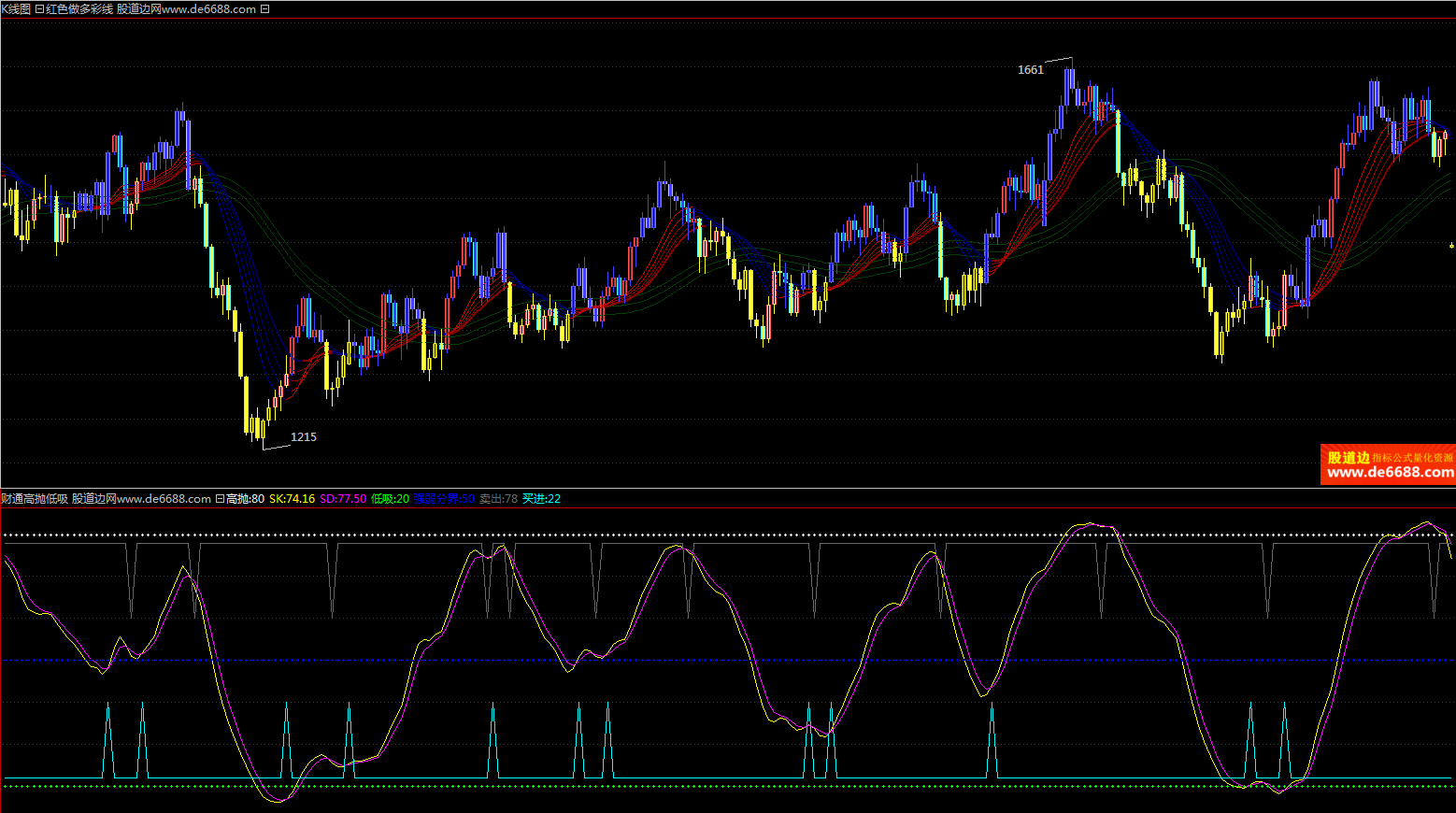Image resolution: width=1456 pixels, height=813 pixels.
Task: Click the small box icon before 红色做多彩线
Action: [39, 9]
